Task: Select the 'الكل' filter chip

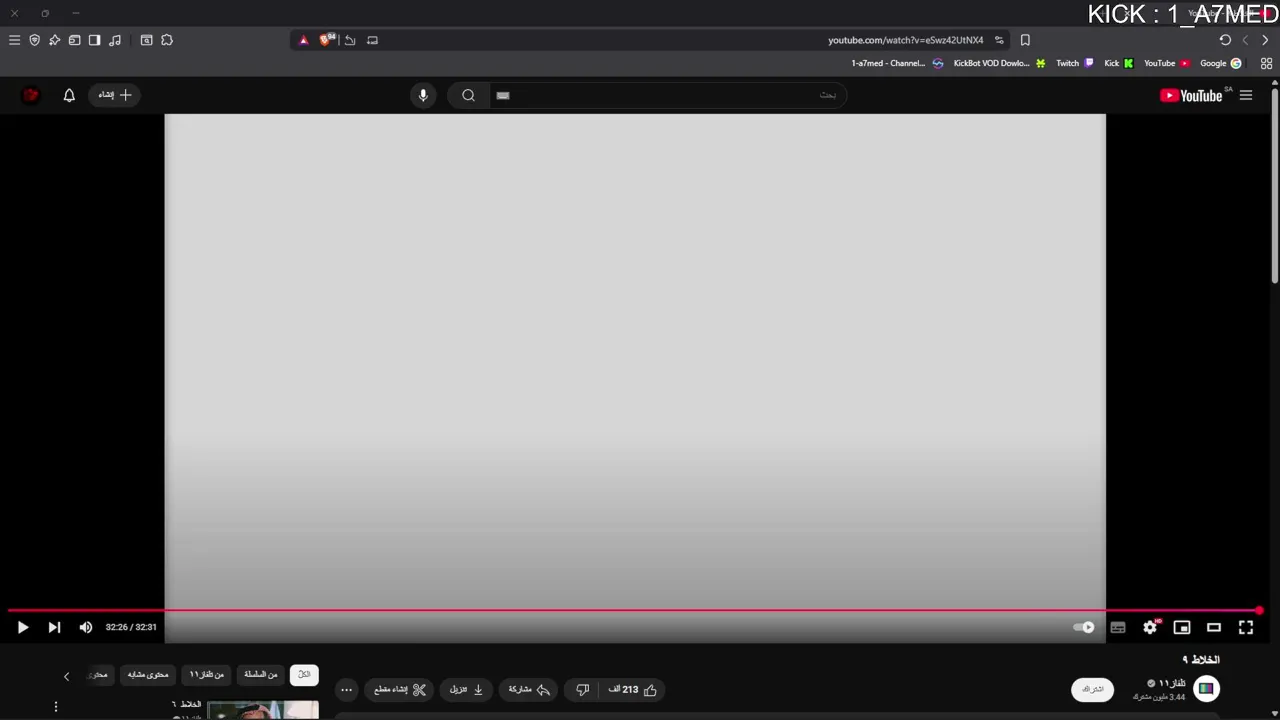Action: [304, 674]
